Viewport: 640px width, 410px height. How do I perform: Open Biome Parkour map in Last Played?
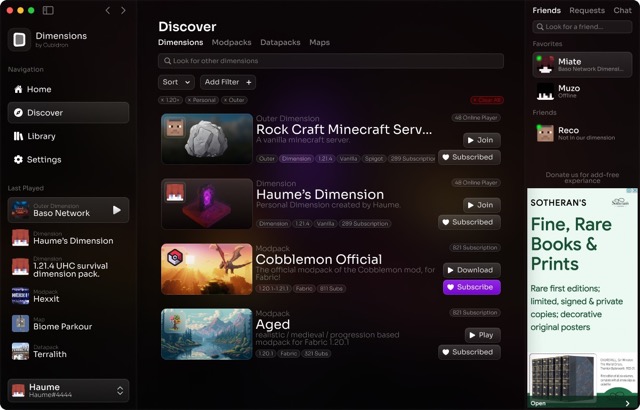tap(69, 324)
